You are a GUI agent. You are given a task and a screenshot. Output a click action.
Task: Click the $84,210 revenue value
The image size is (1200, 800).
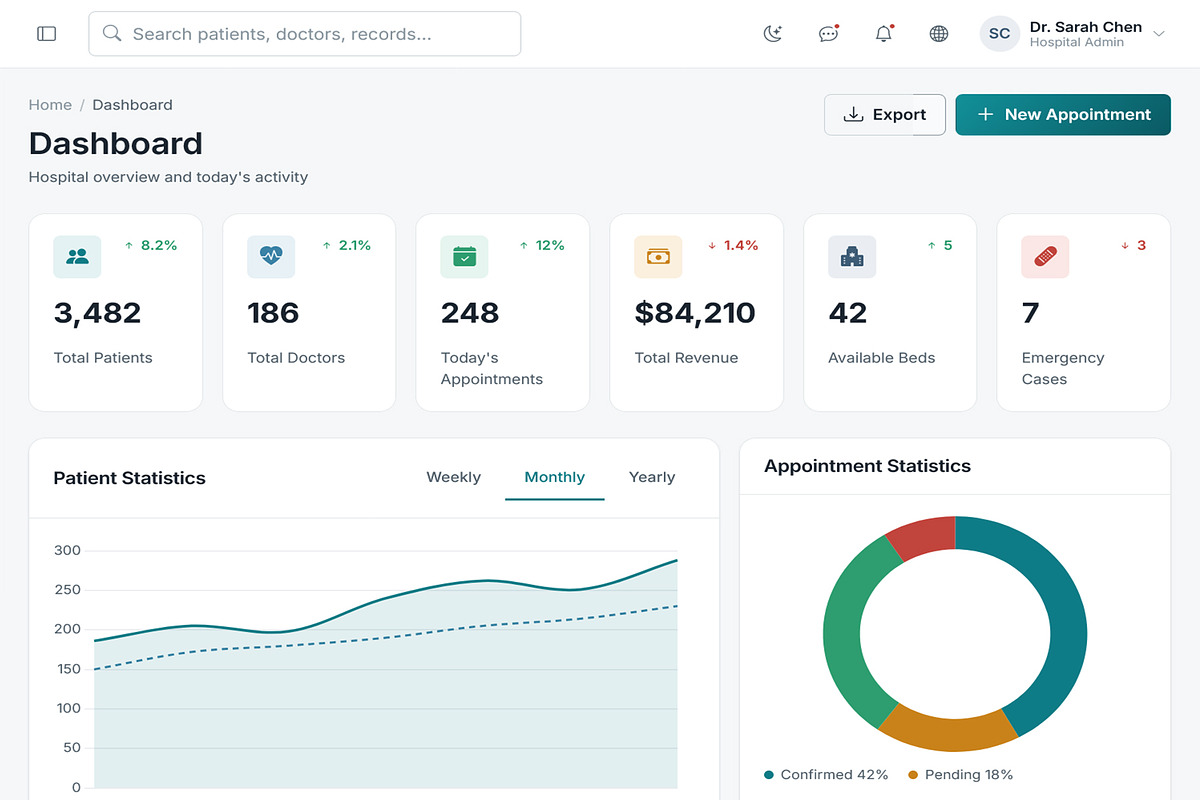(695, 313)
